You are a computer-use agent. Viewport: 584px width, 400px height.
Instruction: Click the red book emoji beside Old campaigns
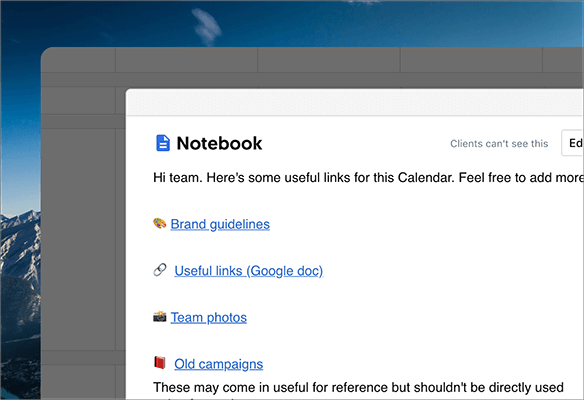tap(160, 362)
